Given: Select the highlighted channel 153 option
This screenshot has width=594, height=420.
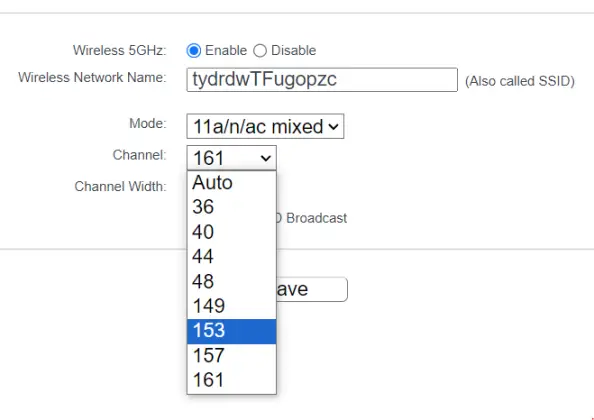Looking at the screenshot, I should 231,331.
